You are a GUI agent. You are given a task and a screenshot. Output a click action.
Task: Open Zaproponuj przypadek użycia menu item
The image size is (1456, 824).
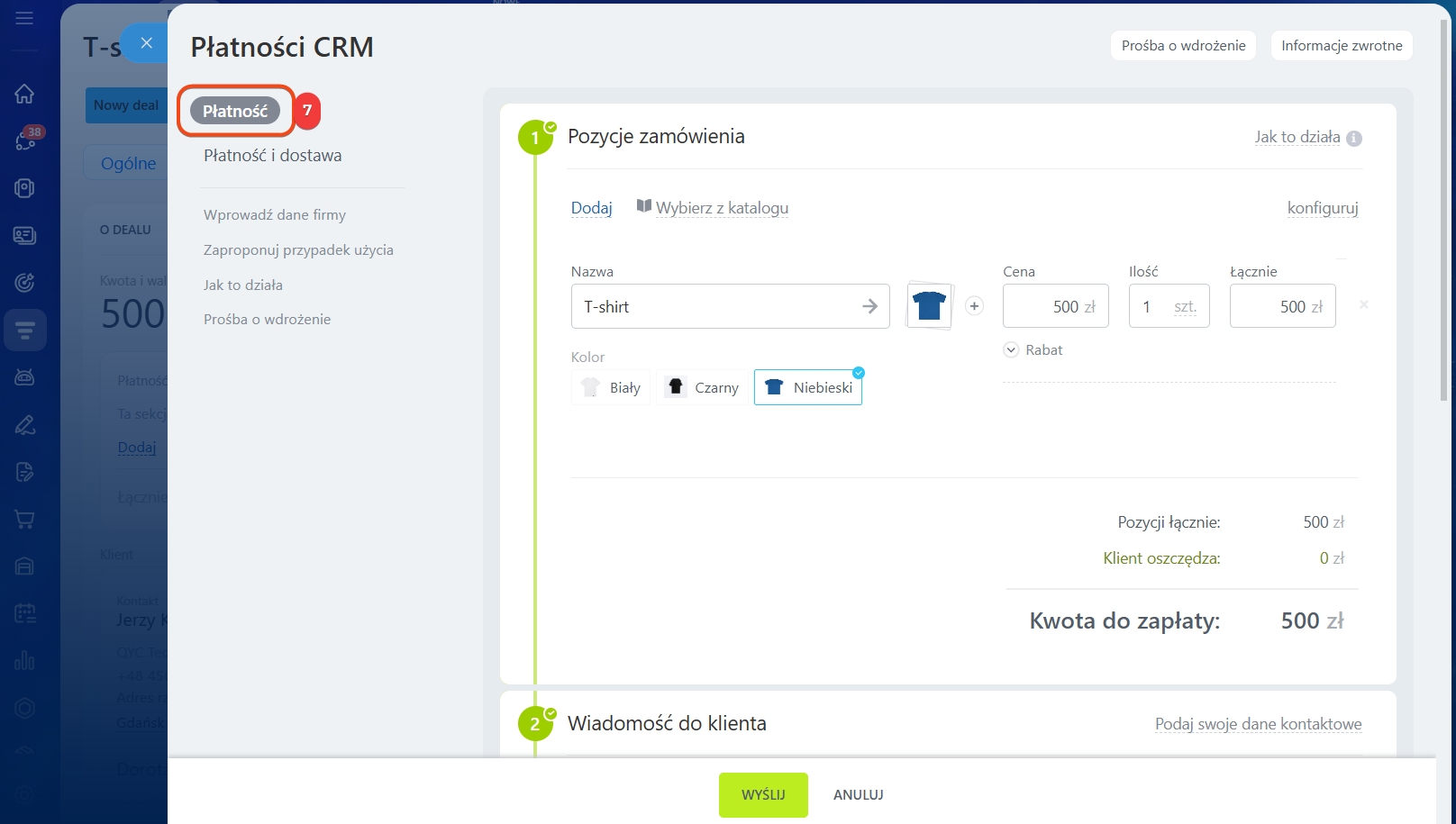pyautogui.click(x=298, y=249)
